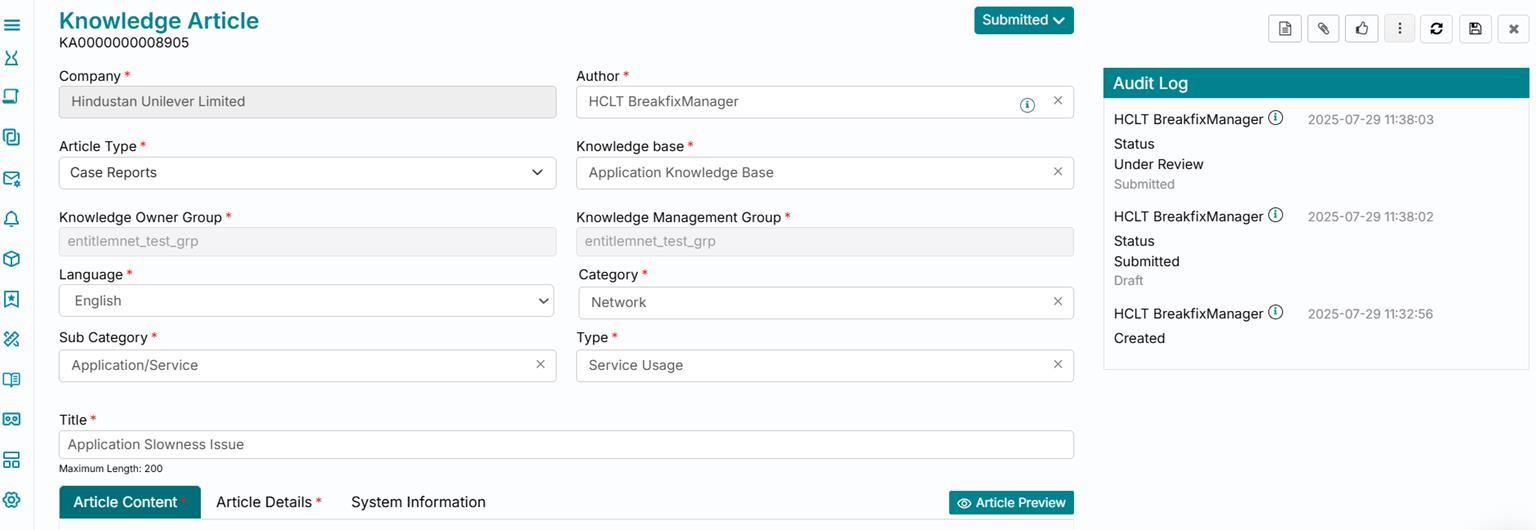Open the settings gear in the sidebar

[x=12, y=500]
